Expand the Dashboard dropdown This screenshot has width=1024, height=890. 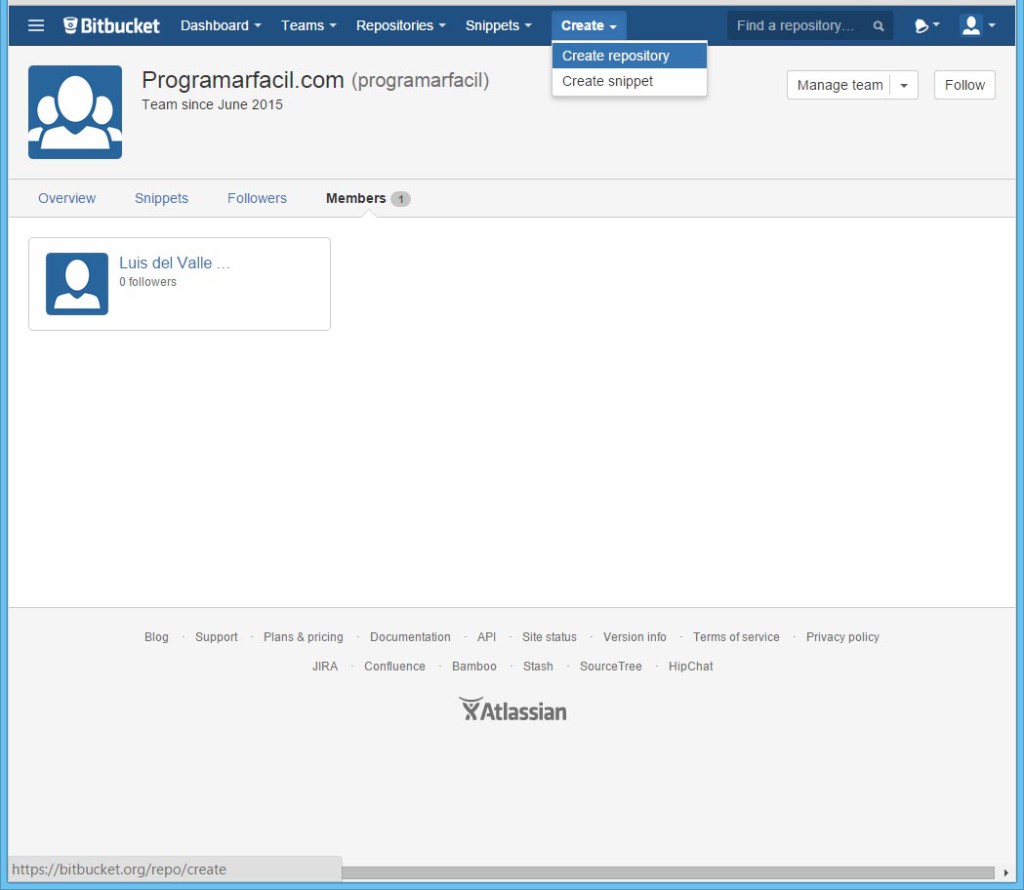tap(220, 26)
